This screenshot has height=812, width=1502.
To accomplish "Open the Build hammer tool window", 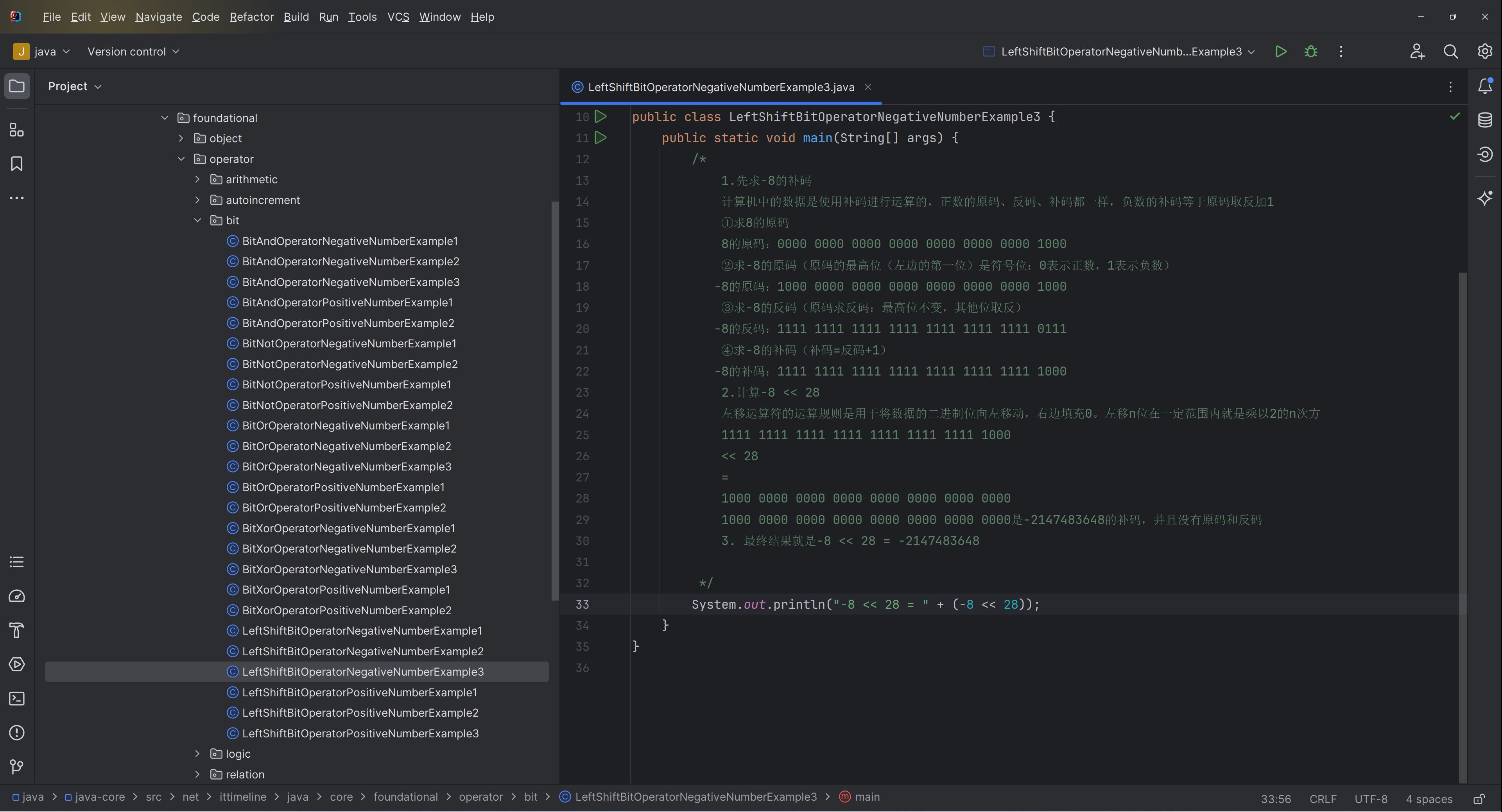I will pos(17,630).
